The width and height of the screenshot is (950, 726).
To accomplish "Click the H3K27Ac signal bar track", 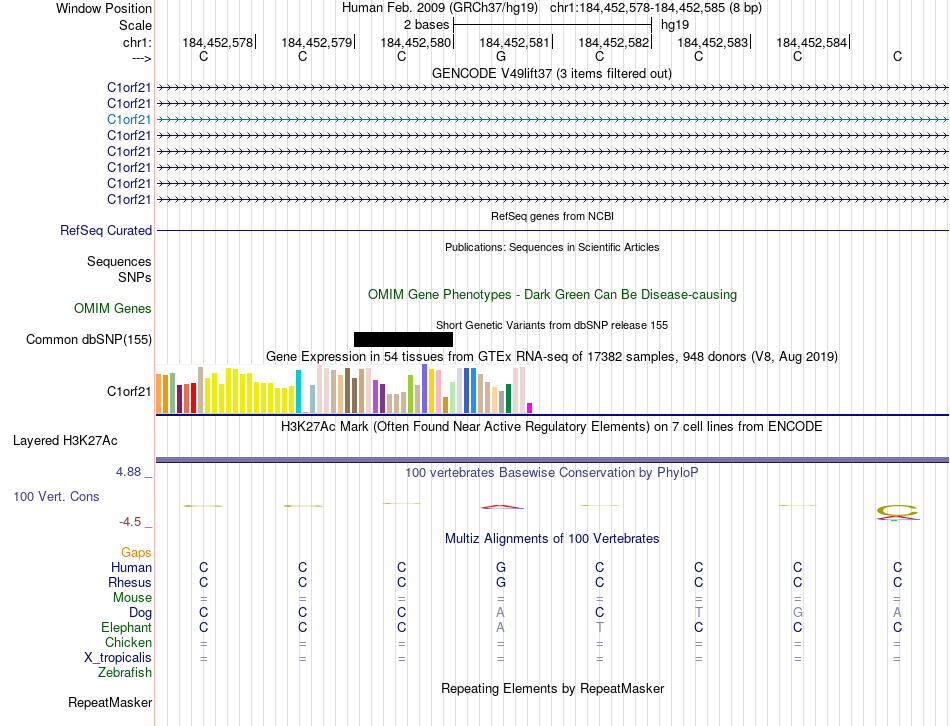I will [x=552, y=460].
